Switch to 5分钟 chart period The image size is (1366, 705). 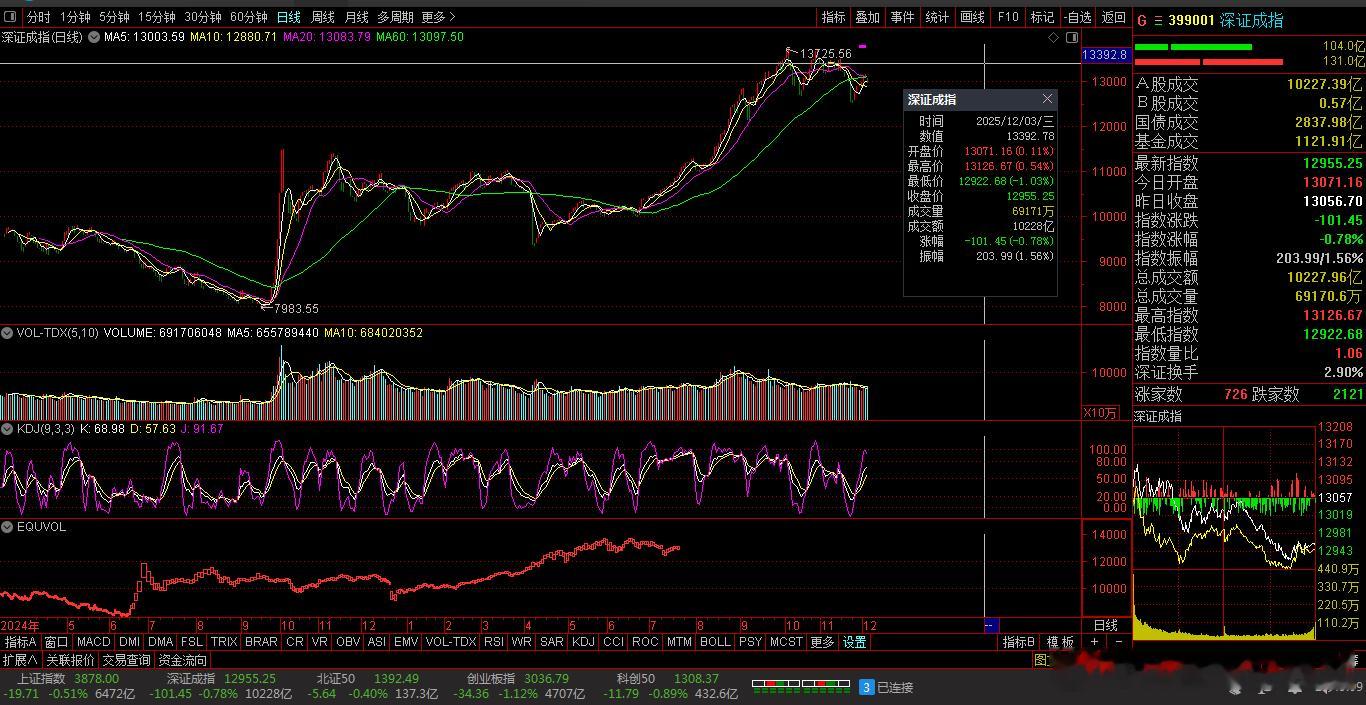(x=114, y=17)
